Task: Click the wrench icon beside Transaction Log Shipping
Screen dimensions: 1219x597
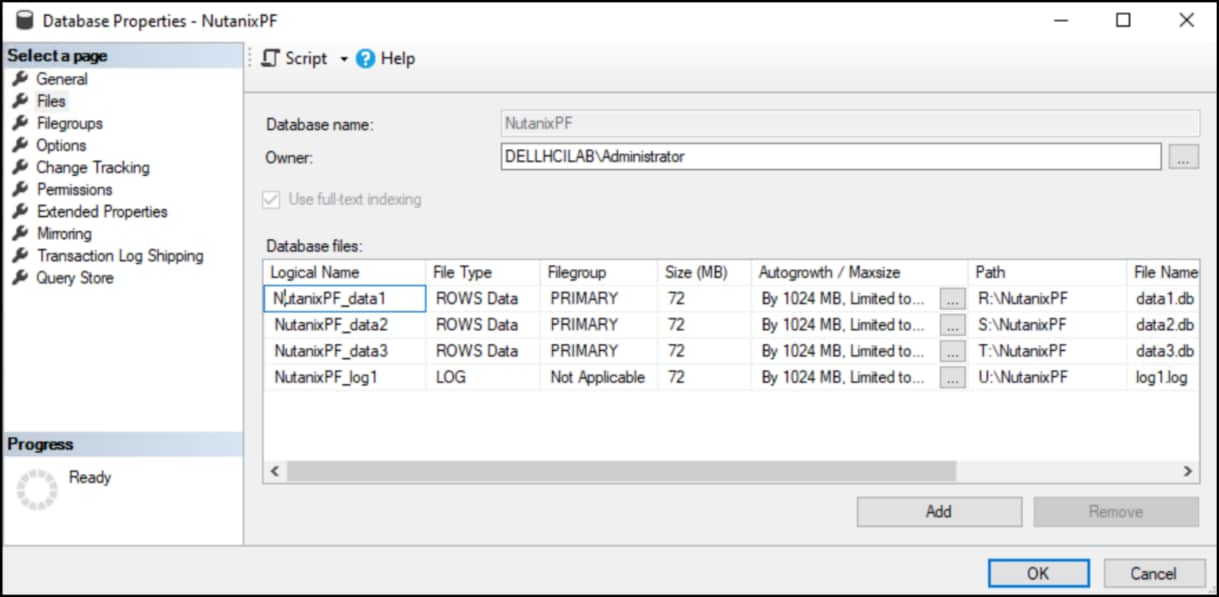Action: [x=19, y=255]
